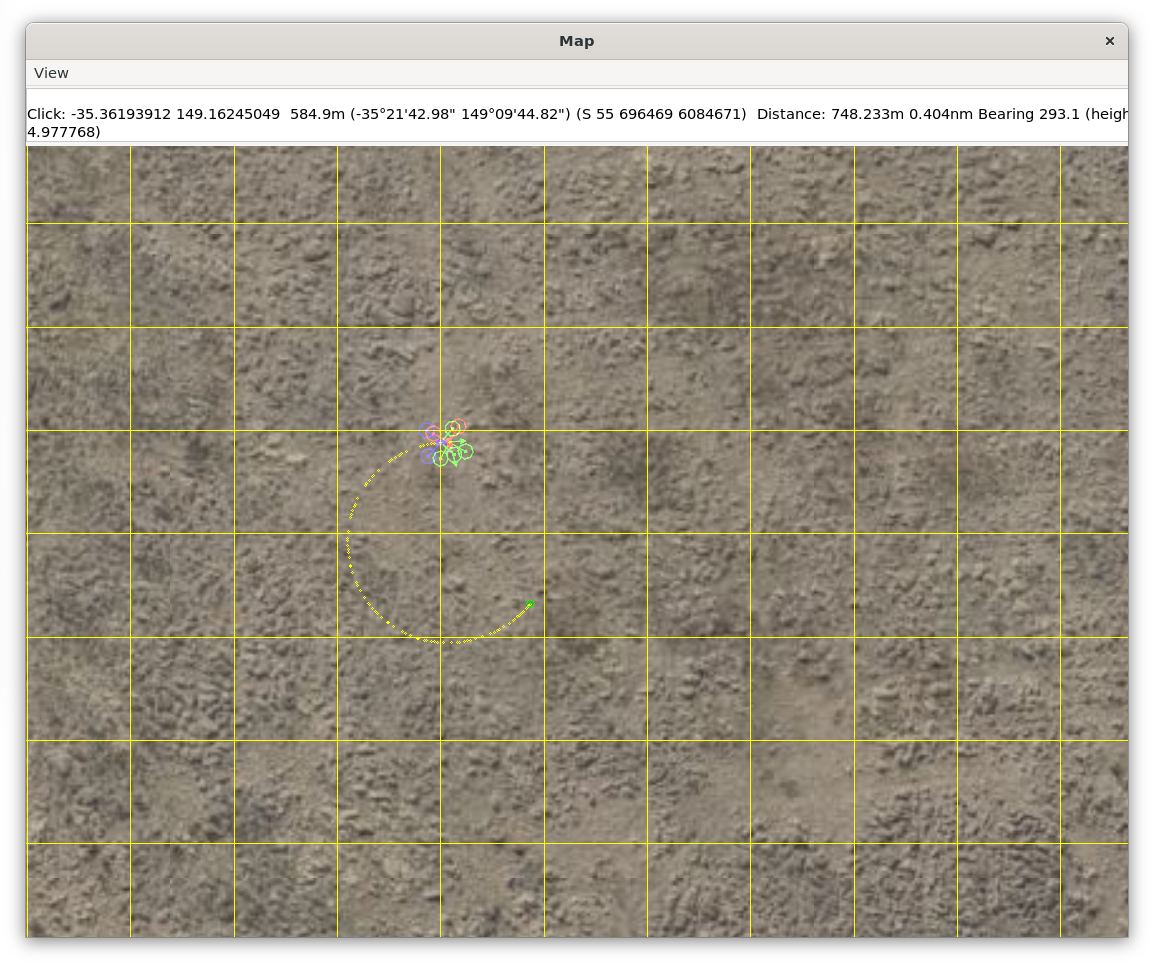Screen dimensions: 1153x966
Task: Select the blue vehicle body at cluster center
Action: [440, 443]
